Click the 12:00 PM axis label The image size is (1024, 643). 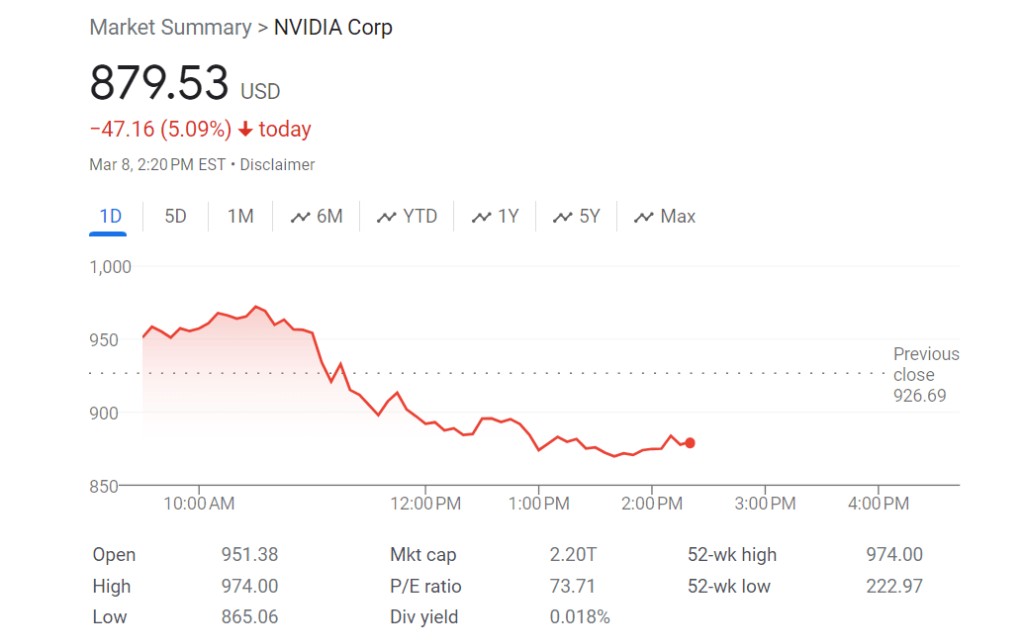tap(427, 503)
